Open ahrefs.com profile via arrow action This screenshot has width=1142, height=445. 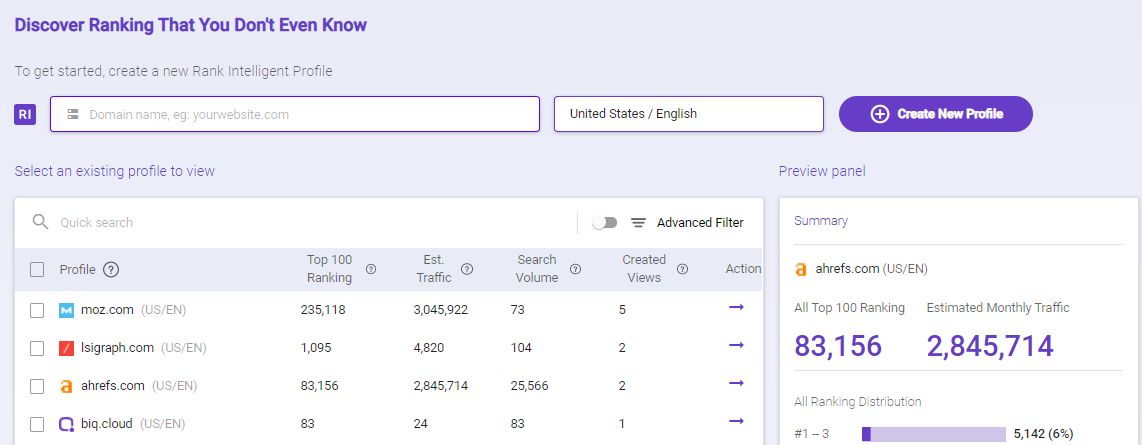click(736, 383)
